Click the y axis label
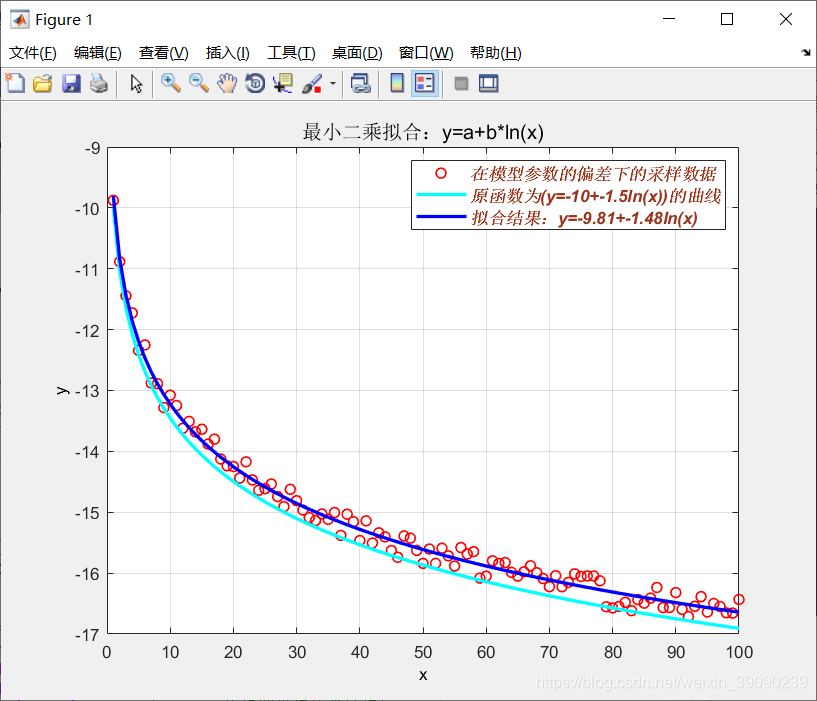817x701 pixels. tap(62, 390)
